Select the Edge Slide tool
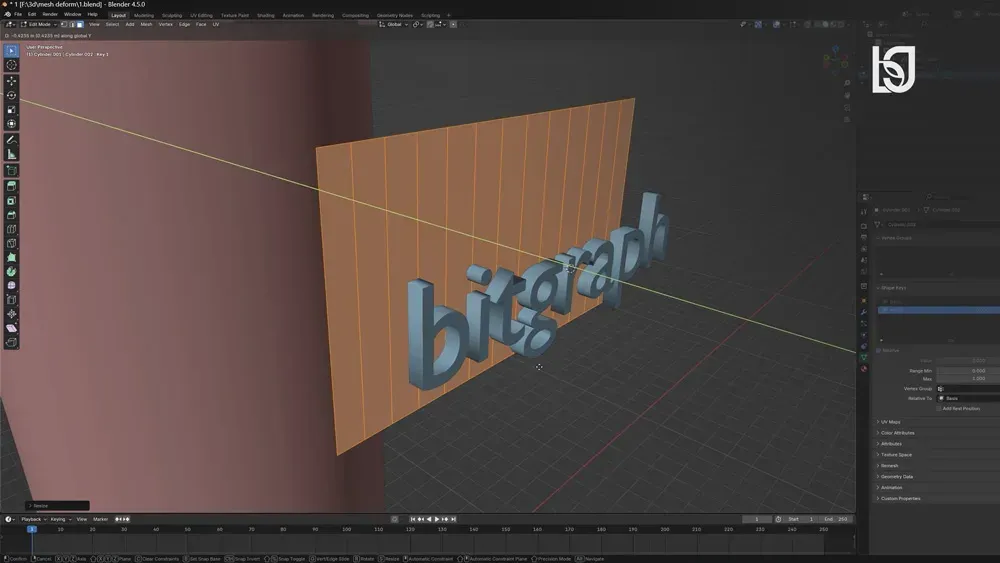The image size is (1000, 563). (x=11, y=299)
